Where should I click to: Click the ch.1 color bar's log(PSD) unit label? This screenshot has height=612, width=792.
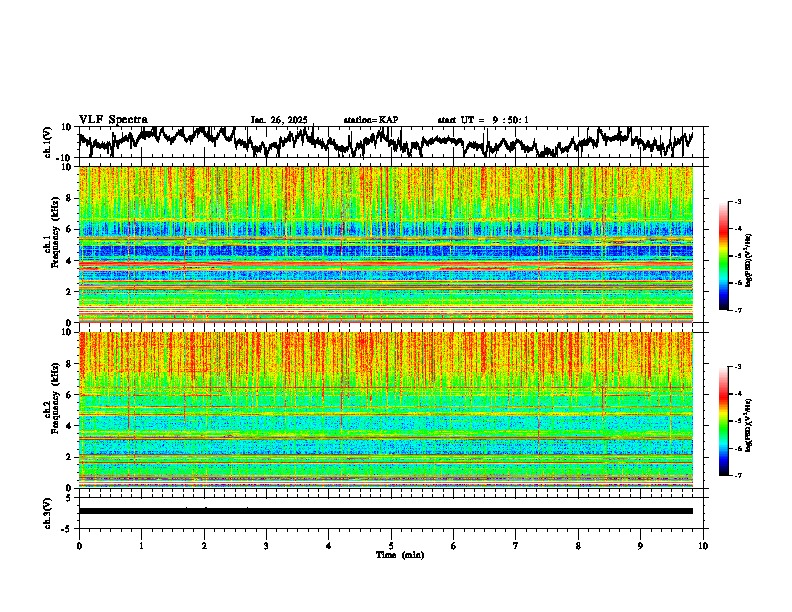(750, 261)
